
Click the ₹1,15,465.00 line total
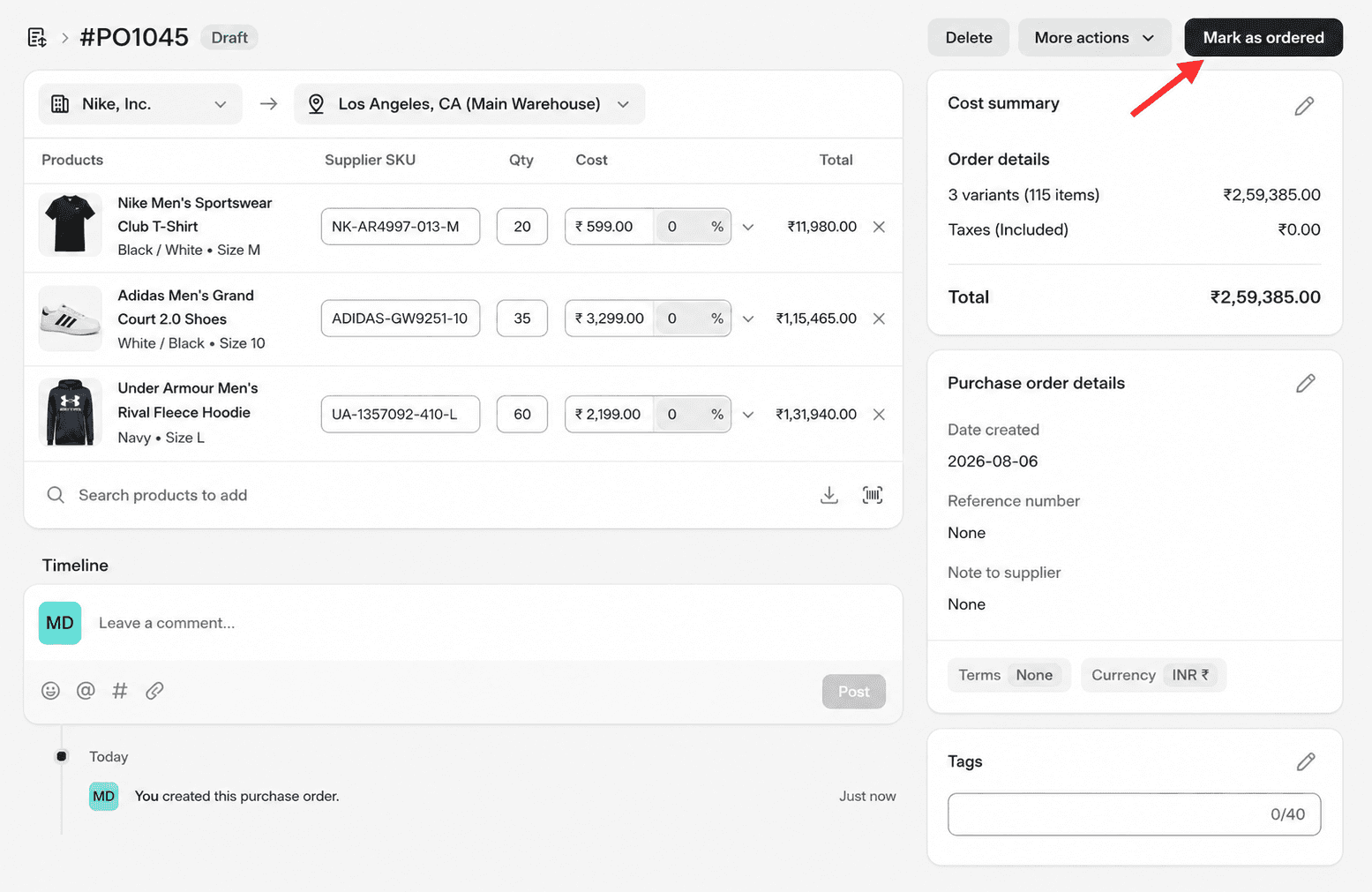[x=816, y=319]
